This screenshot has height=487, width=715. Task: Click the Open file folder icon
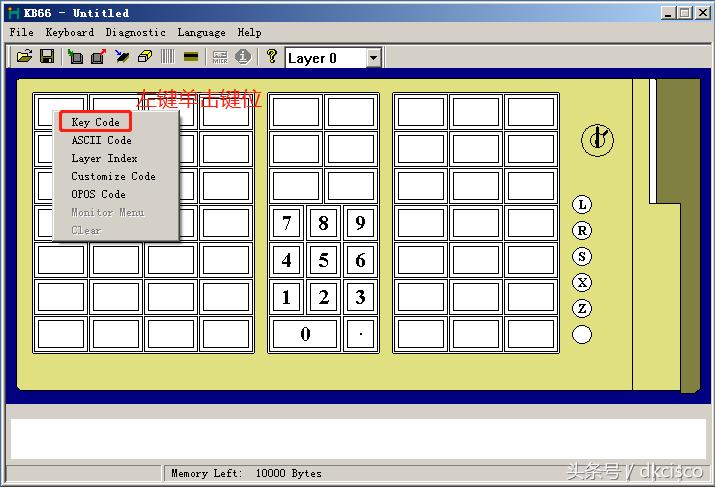pos(25,58)
